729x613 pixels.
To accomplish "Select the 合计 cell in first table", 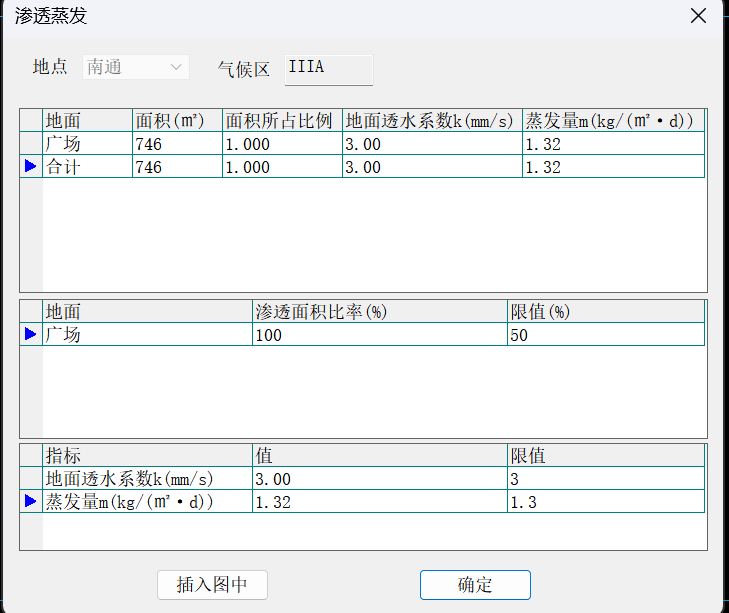I will click(87, 167).
